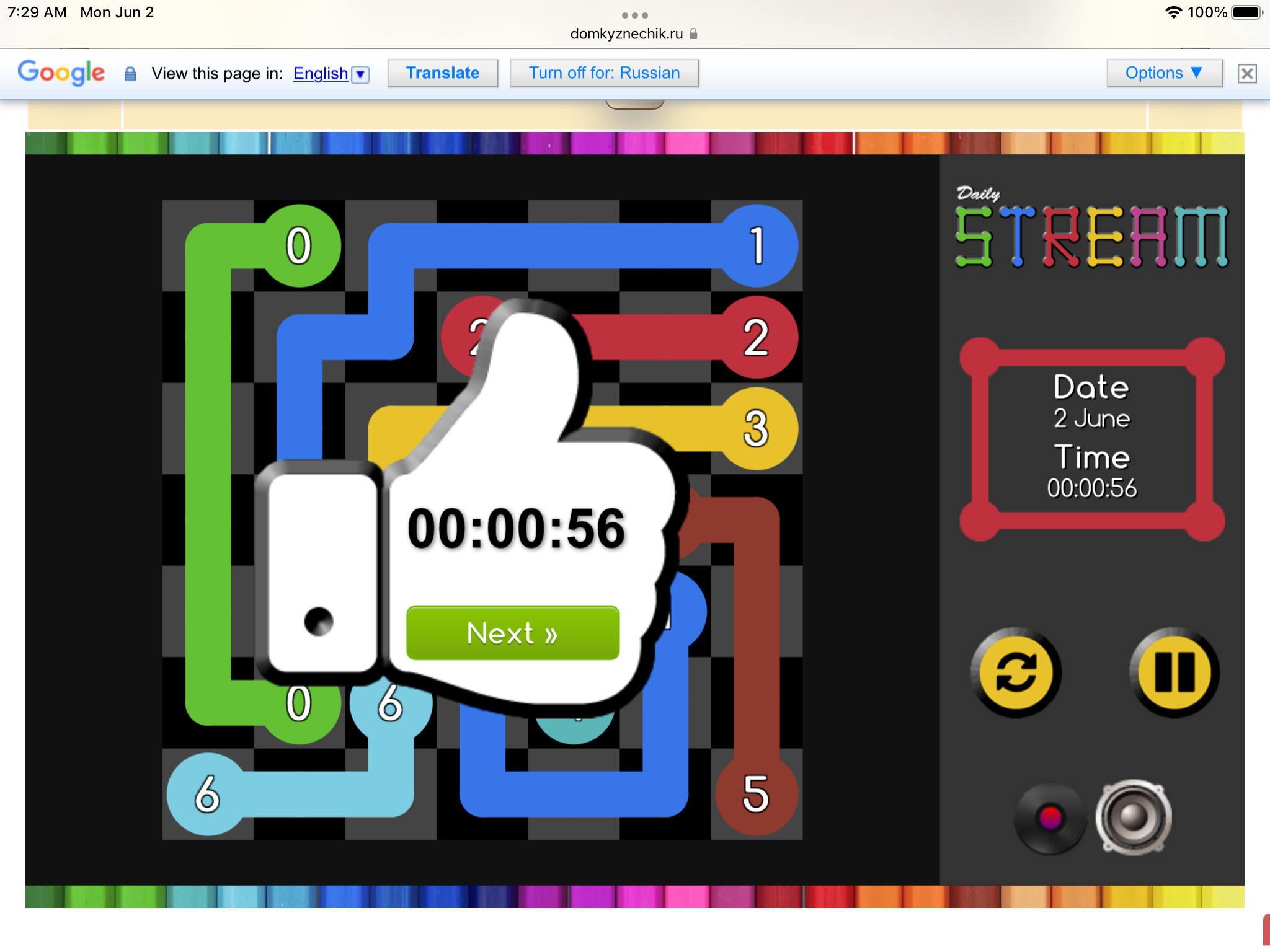This screenshot has width=1270, height=952.
Task: Select the green 0 node at bottom
Action: tap(299, 705)
